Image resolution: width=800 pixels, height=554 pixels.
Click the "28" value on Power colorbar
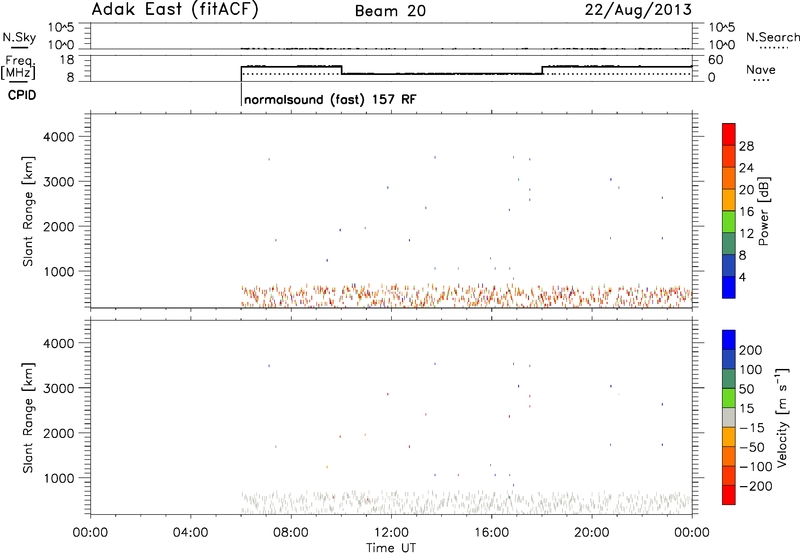point(746,146)
